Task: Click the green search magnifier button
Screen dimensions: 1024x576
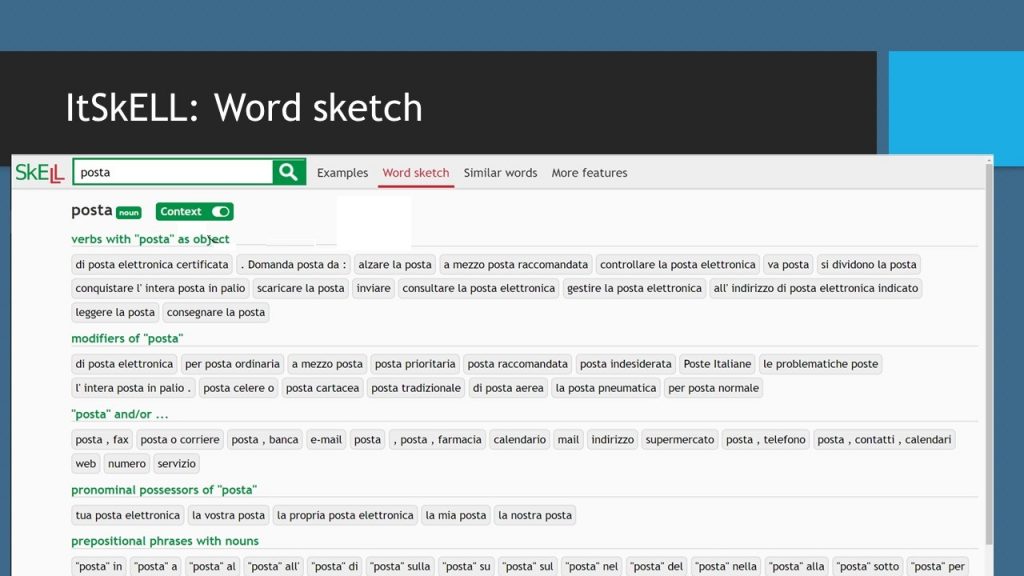Action: [288, 172]
